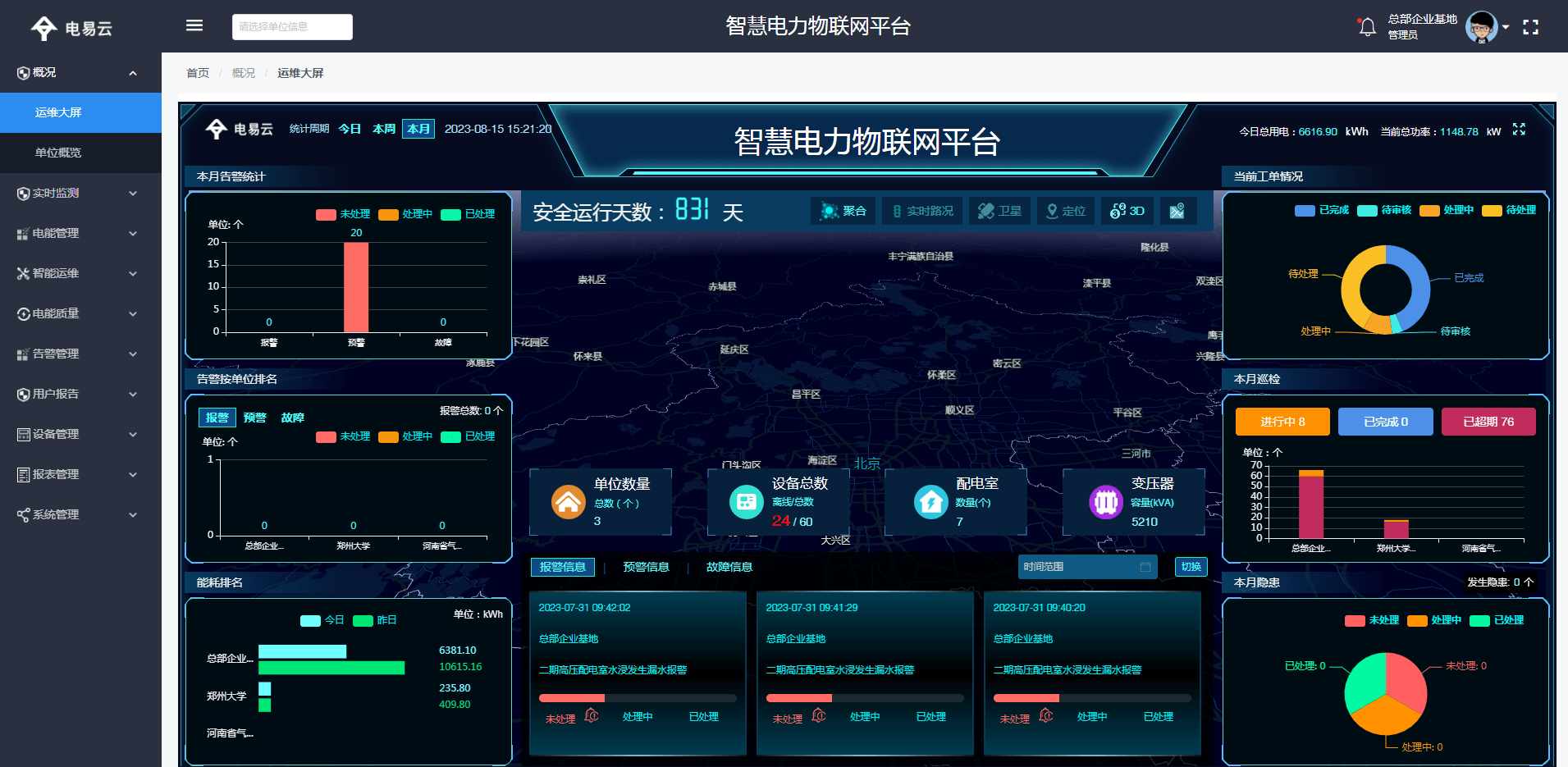
Task: Toggle the 3D map view
Action: tap(1127, 211)
